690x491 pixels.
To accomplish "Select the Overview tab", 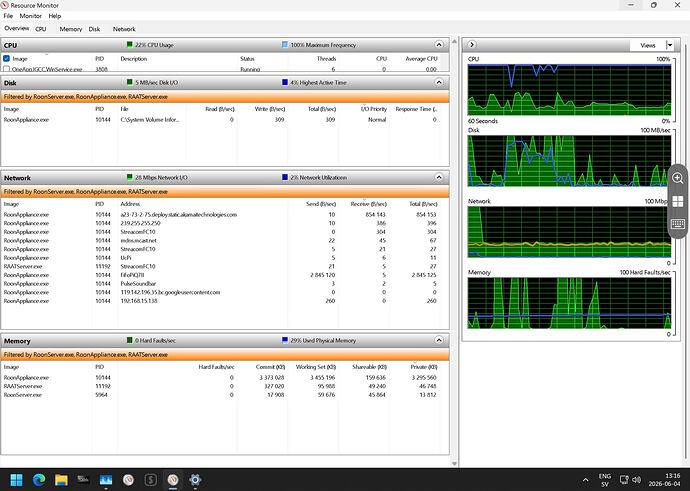I will [x=17, y=29].
